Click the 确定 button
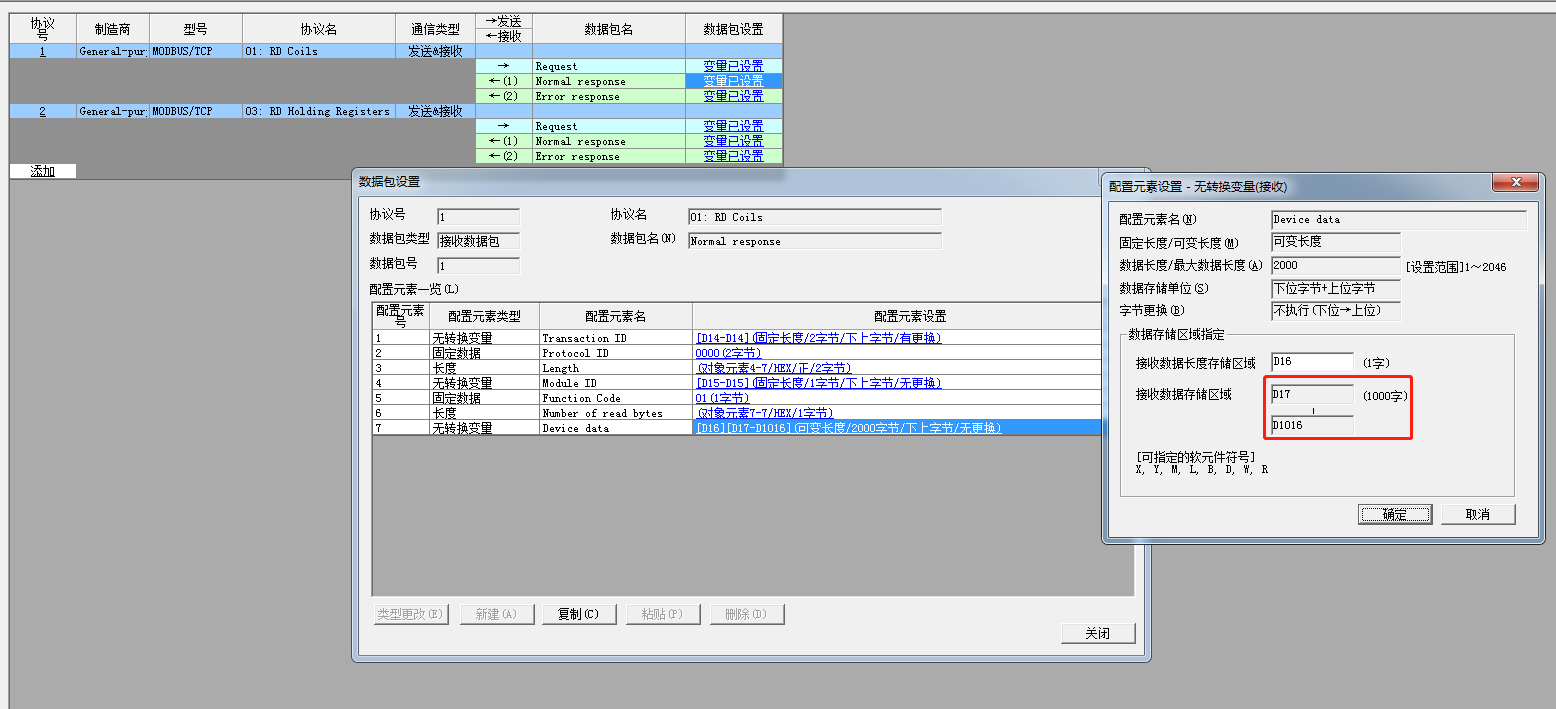Image resolution: width=1556 pixels, height=709 pixels. click(1394, 514)
